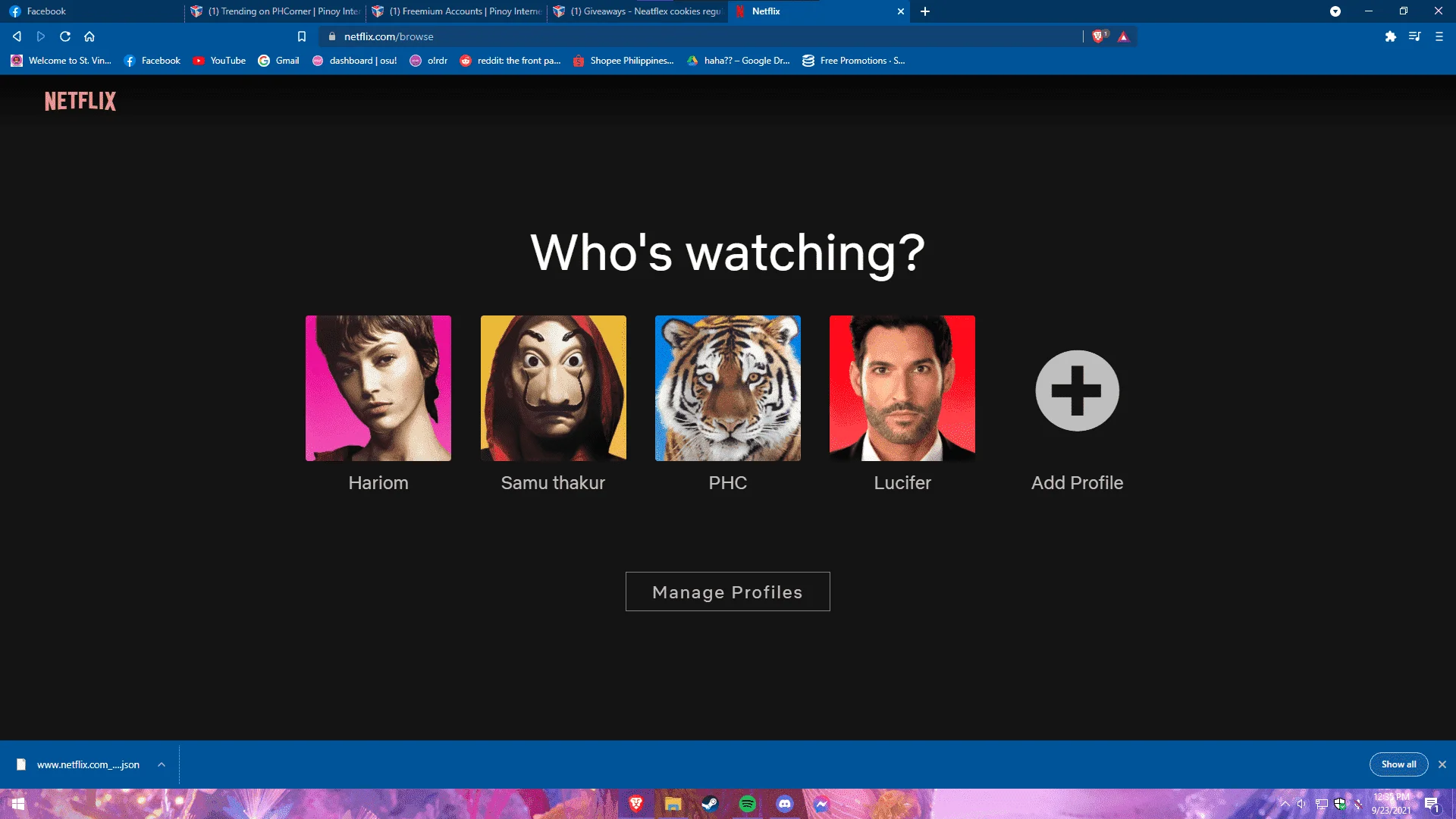This screenshot has height=819, width=1456.
Task: Open the notification action center
Action: (x=1432, y=804)
